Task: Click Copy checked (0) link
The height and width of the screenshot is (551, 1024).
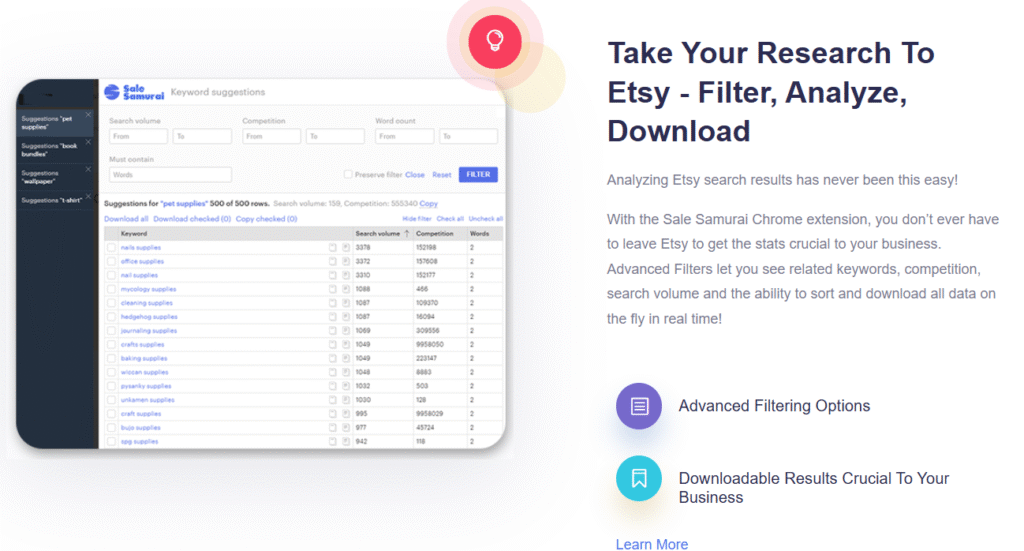Action: pos(266,219)
